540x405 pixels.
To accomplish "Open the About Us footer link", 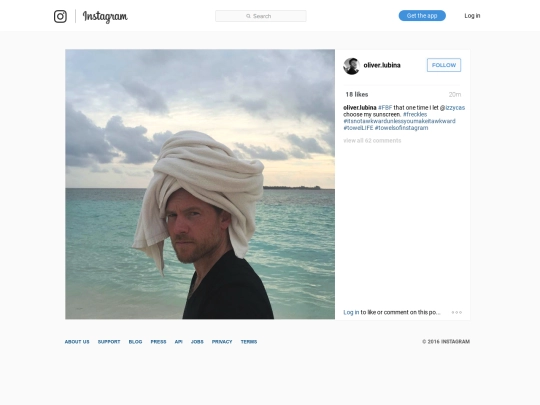I will [x=77, y=342].
